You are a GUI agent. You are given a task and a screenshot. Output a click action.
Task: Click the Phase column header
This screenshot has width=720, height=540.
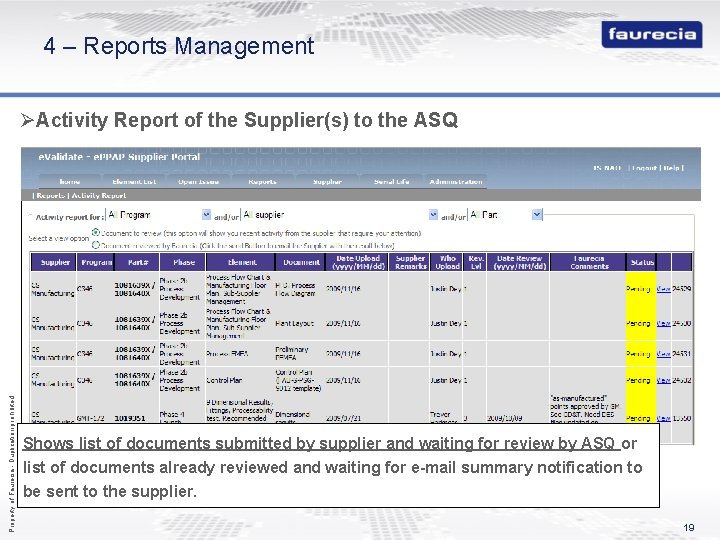tap(184, 262)
